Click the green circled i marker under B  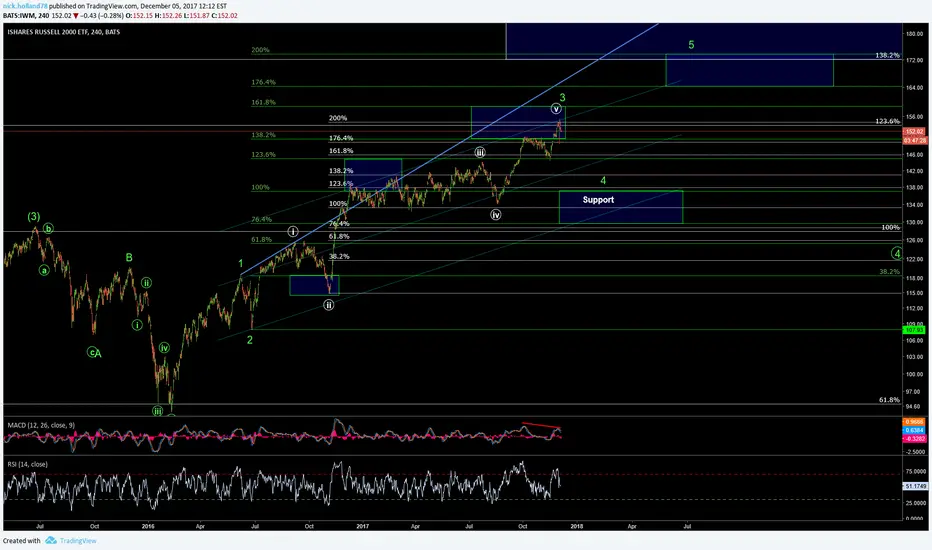click(x=137, y=325)
